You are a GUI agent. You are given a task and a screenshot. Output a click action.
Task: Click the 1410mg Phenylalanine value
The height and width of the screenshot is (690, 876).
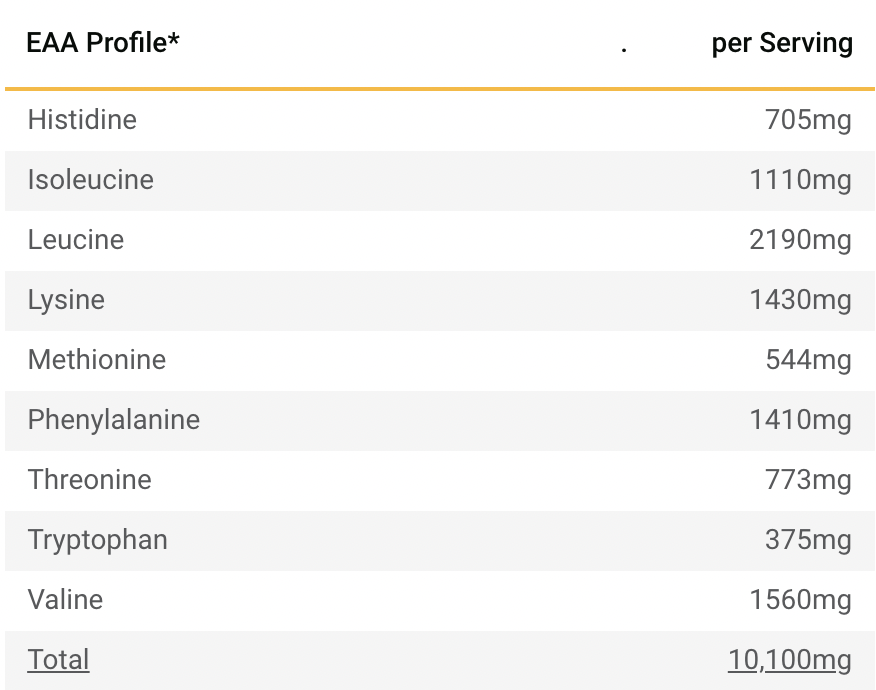800,420
